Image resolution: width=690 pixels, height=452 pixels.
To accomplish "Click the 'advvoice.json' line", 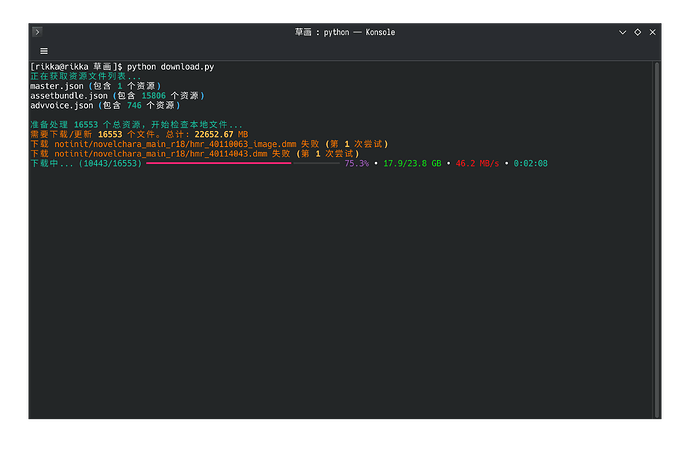I will point(106,105).
